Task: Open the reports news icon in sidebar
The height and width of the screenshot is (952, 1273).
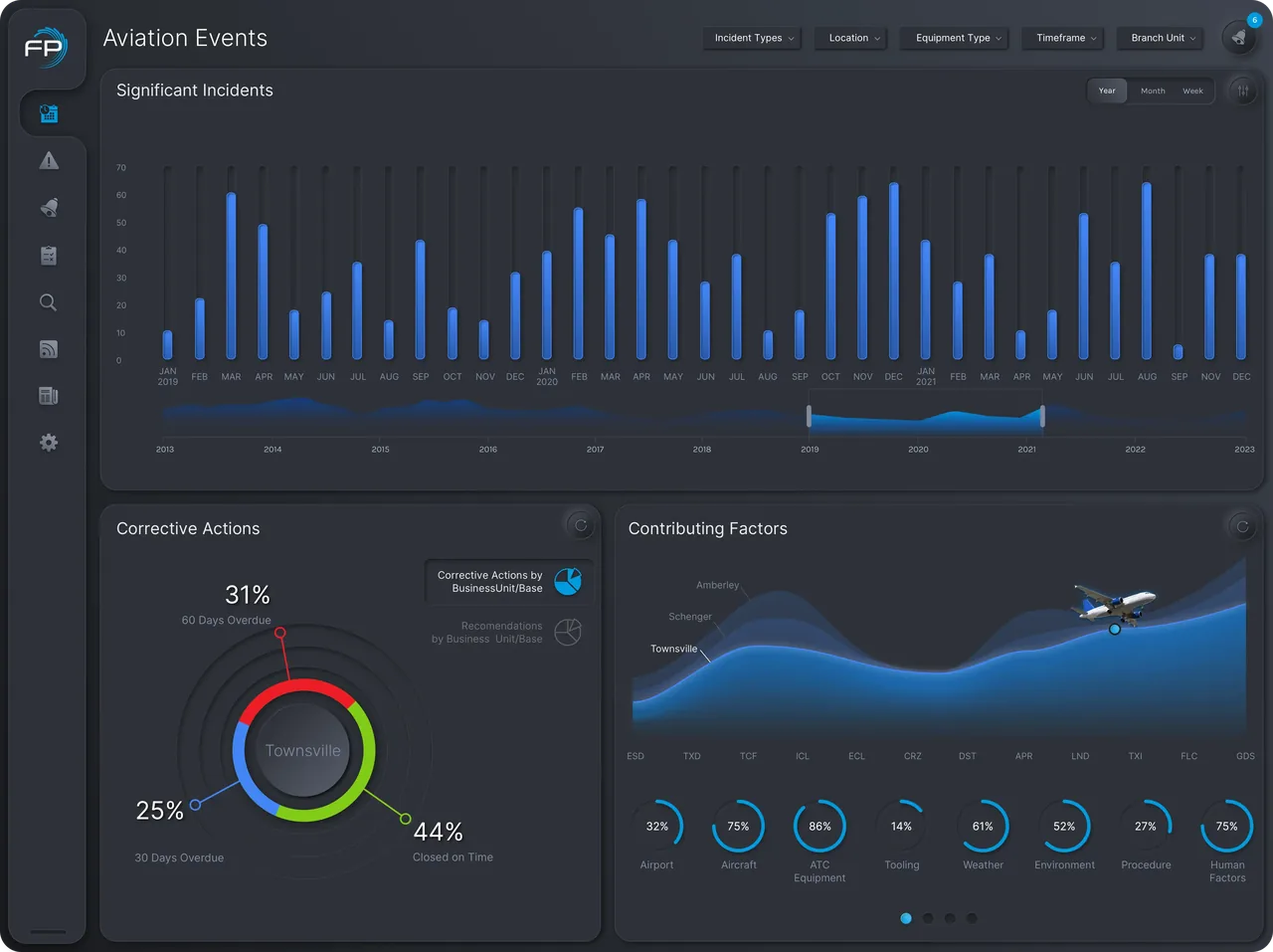Action: [x=49, y=396]
